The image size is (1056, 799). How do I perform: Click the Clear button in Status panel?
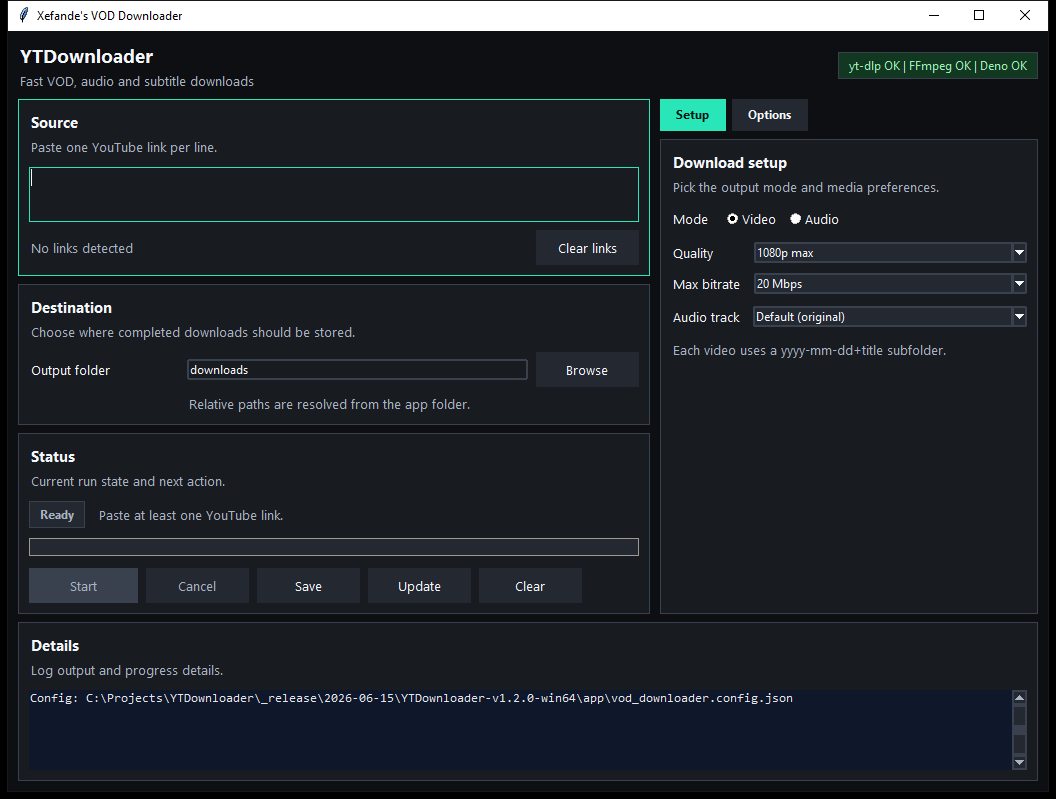pyautogui.click(x=530, y=585)
